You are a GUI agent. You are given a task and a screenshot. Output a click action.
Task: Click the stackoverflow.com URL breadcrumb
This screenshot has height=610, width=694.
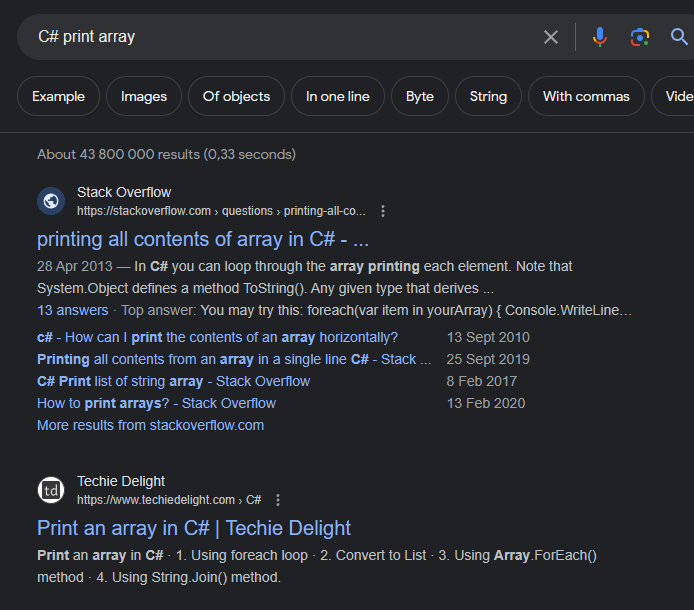coord(221,211)
